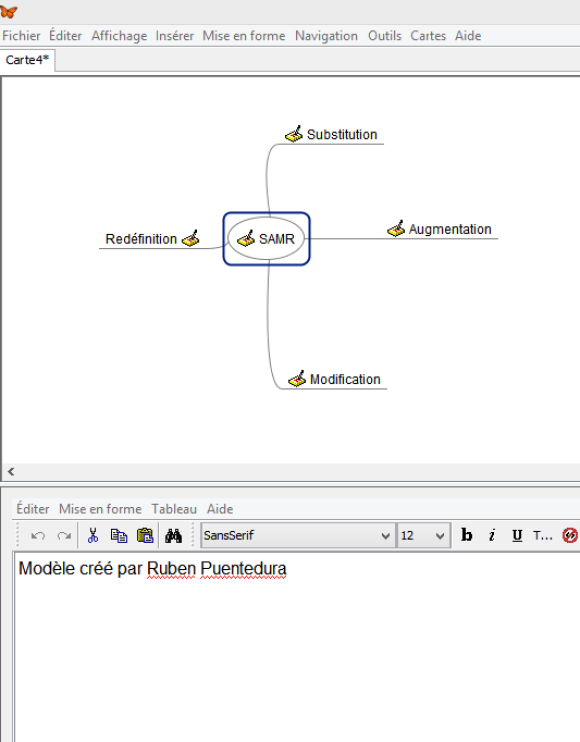The image size is (580, 742).
Task: Copy text using the copy icon
Action: pos(119,536)
